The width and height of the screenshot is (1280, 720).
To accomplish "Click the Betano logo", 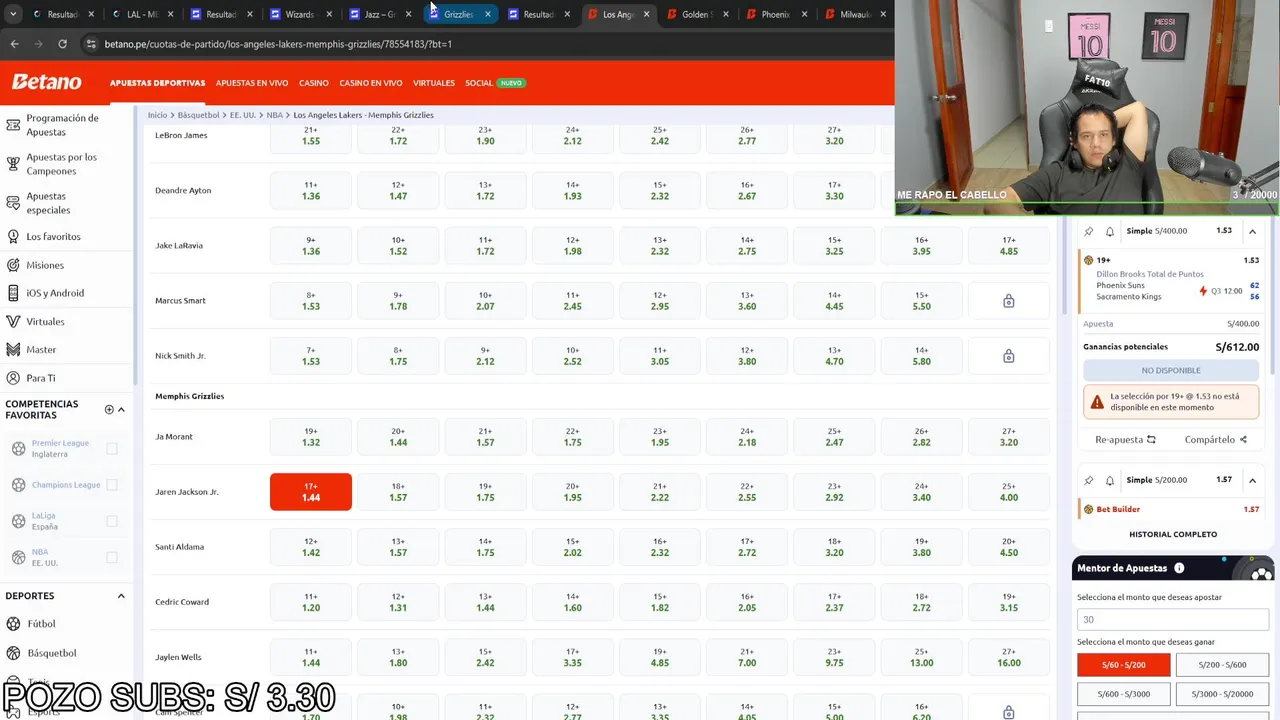I will click(47, 82).
